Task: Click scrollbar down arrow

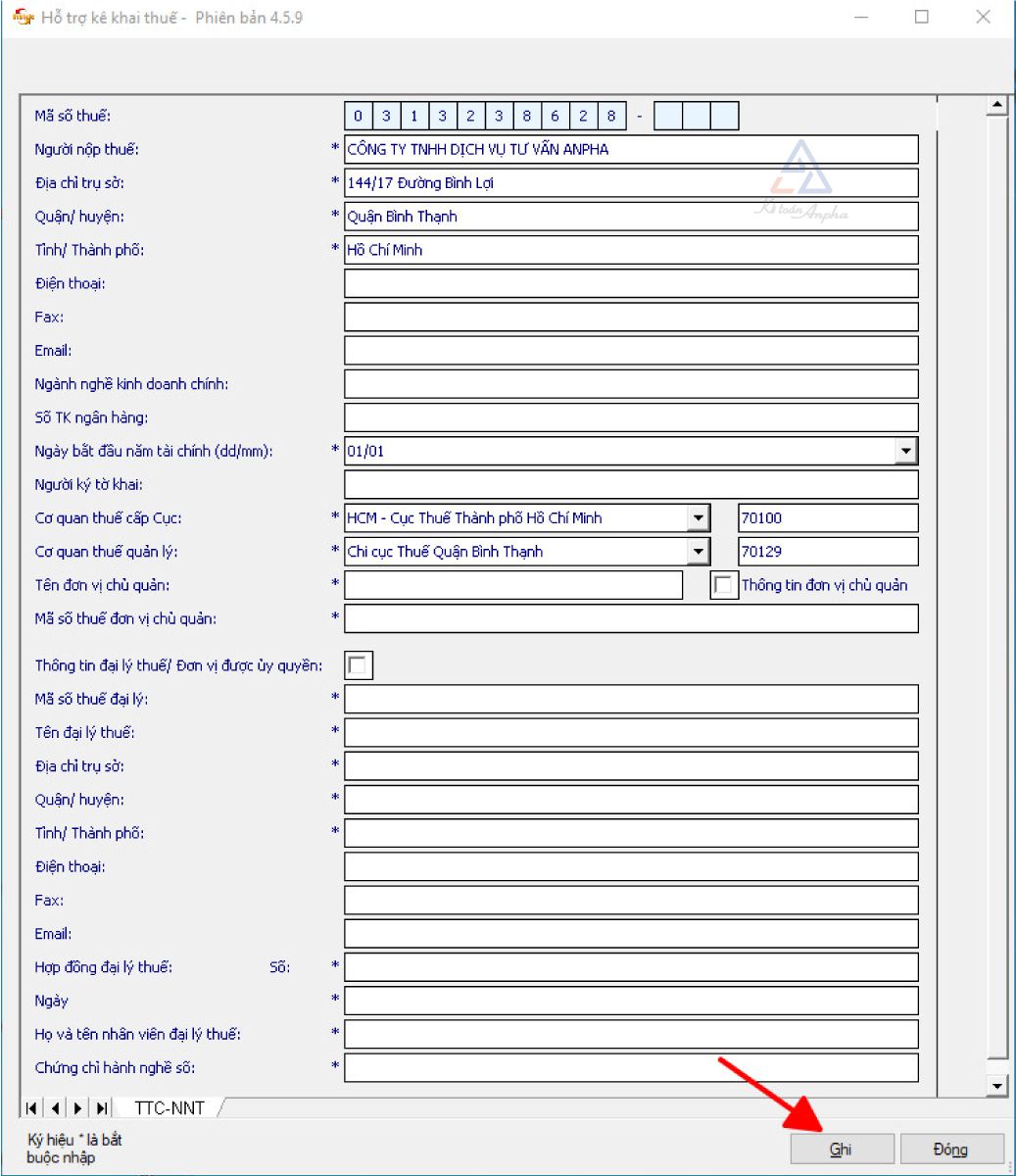Action: point(997,1085)
